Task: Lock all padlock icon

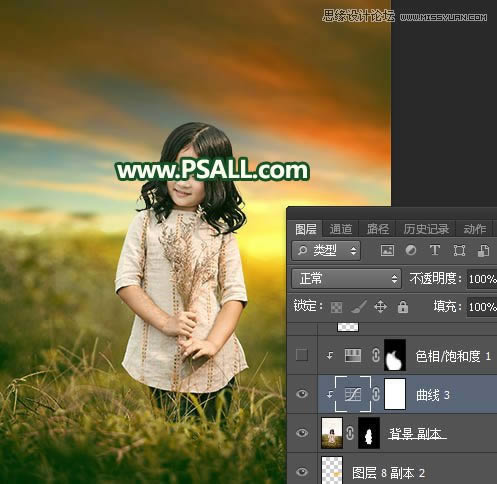Action: (403, 307)
